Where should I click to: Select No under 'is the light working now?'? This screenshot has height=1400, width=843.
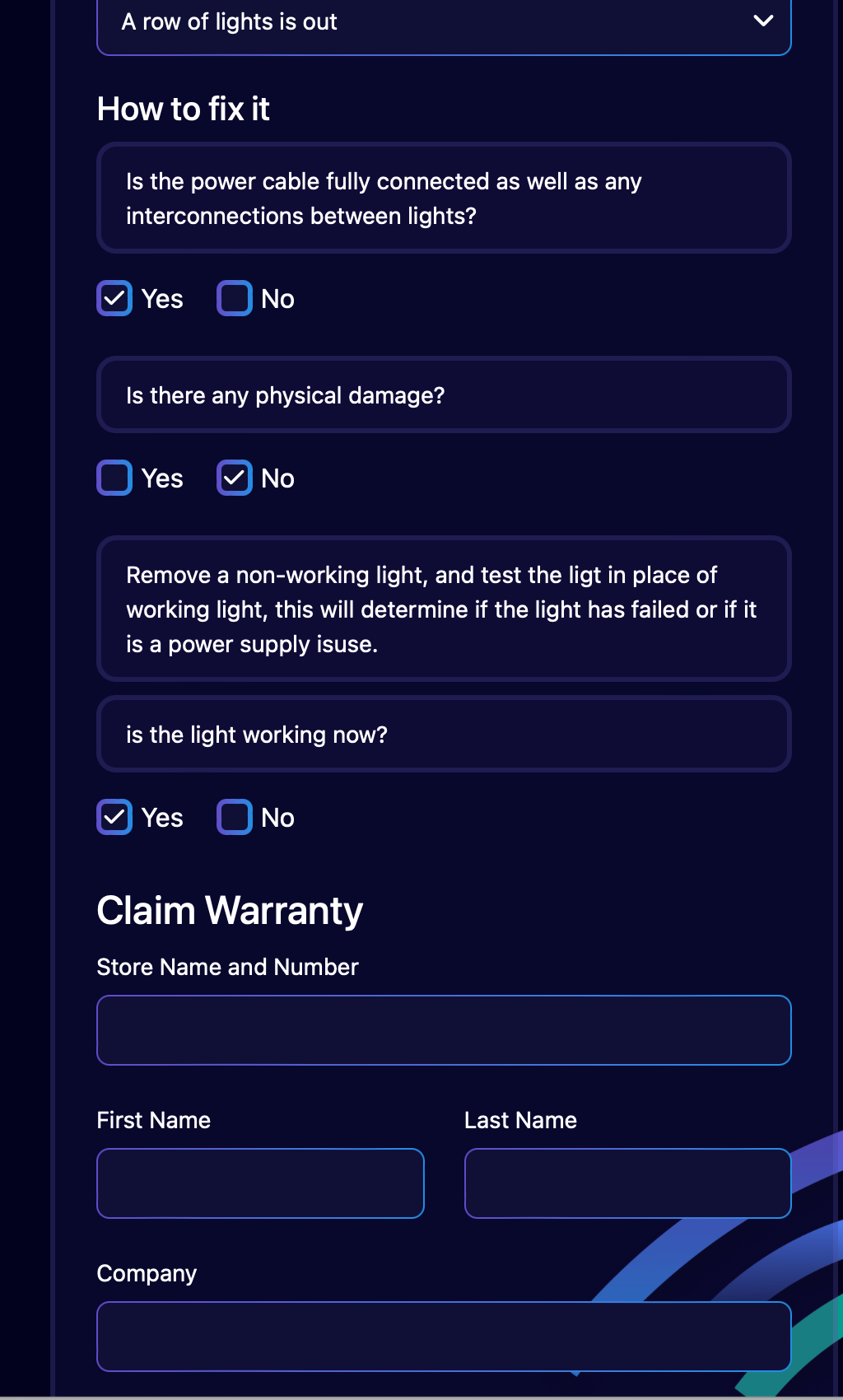click(235, 817)
